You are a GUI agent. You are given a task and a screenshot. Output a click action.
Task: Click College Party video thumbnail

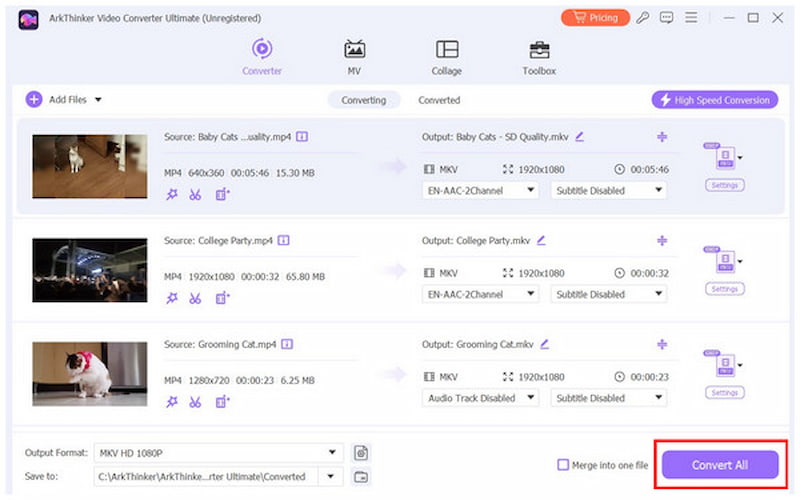90,270
